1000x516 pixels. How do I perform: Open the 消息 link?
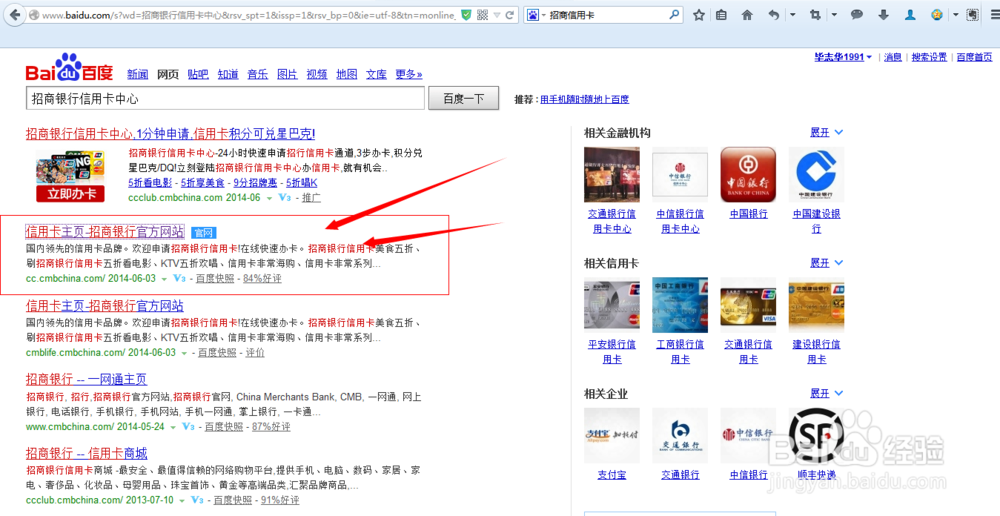coord(893,57)
